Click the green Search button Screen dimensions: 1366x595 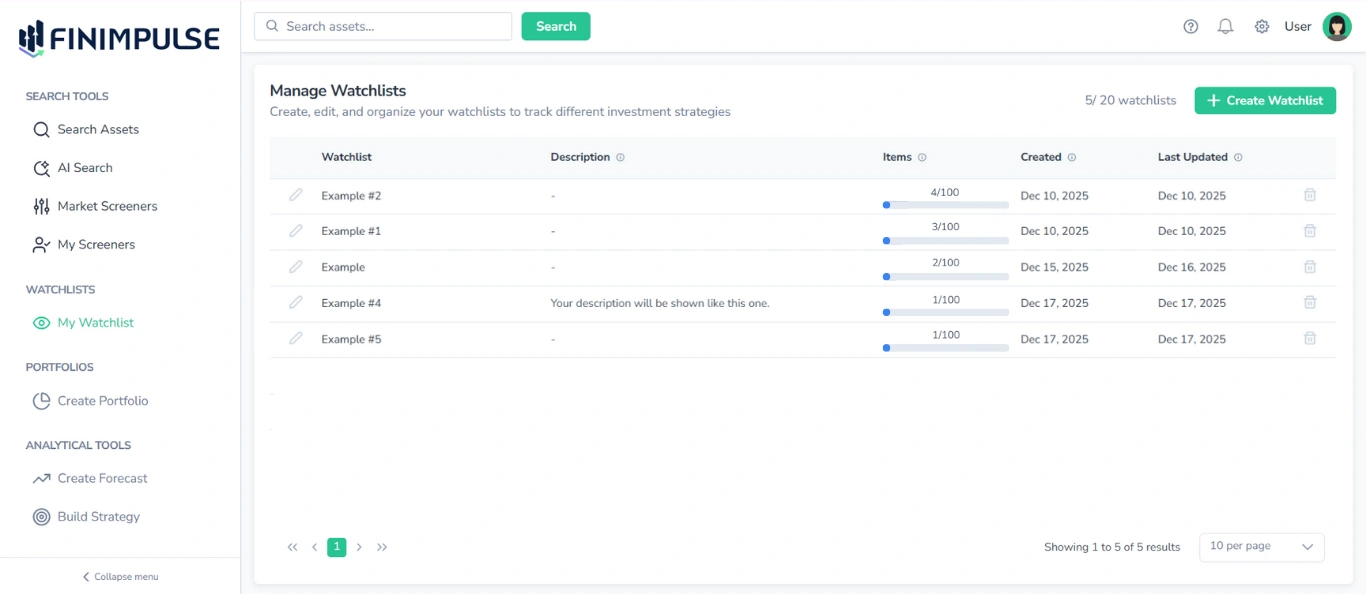coord(555,26)
